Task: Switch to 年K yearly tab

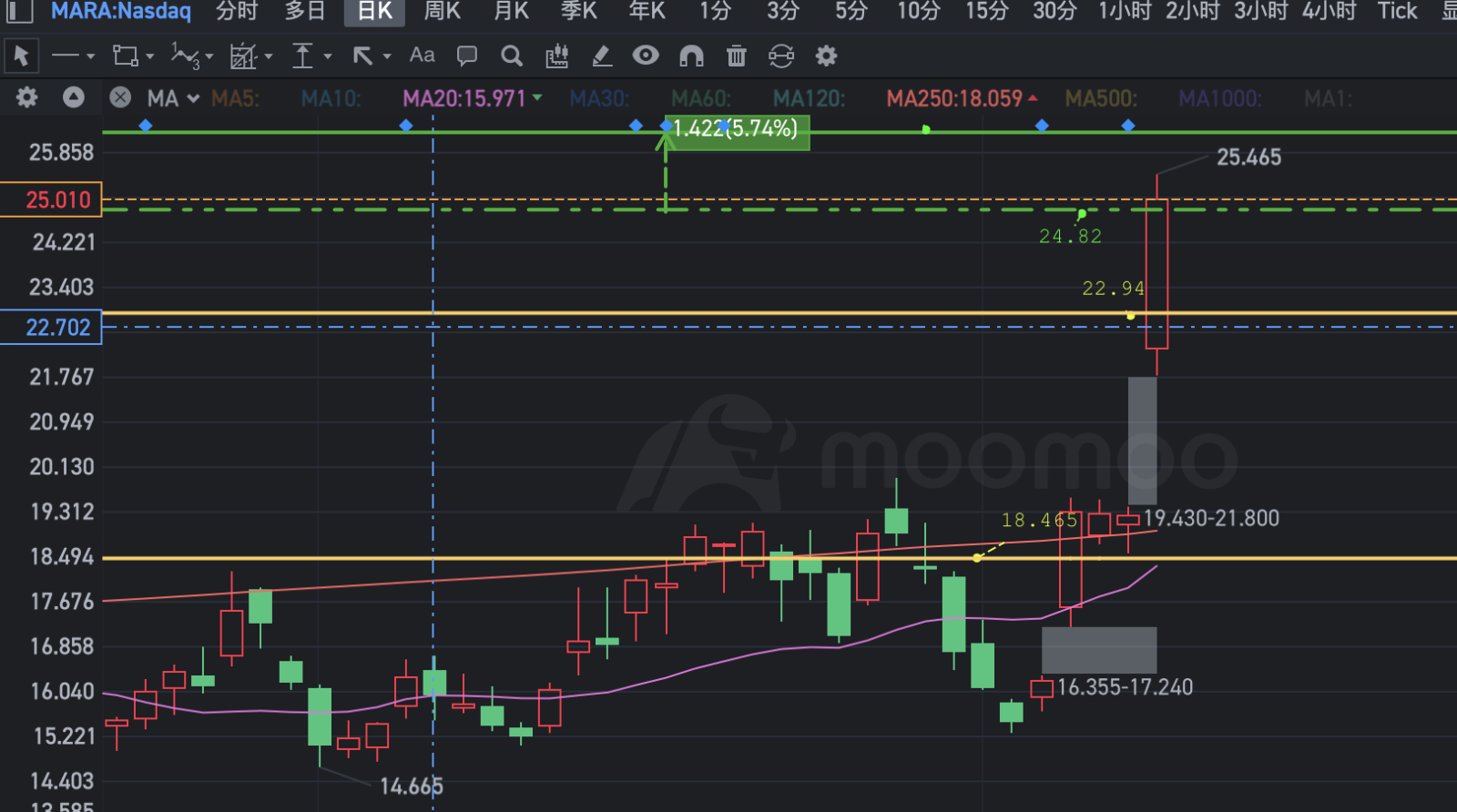Action: point(647,11)
